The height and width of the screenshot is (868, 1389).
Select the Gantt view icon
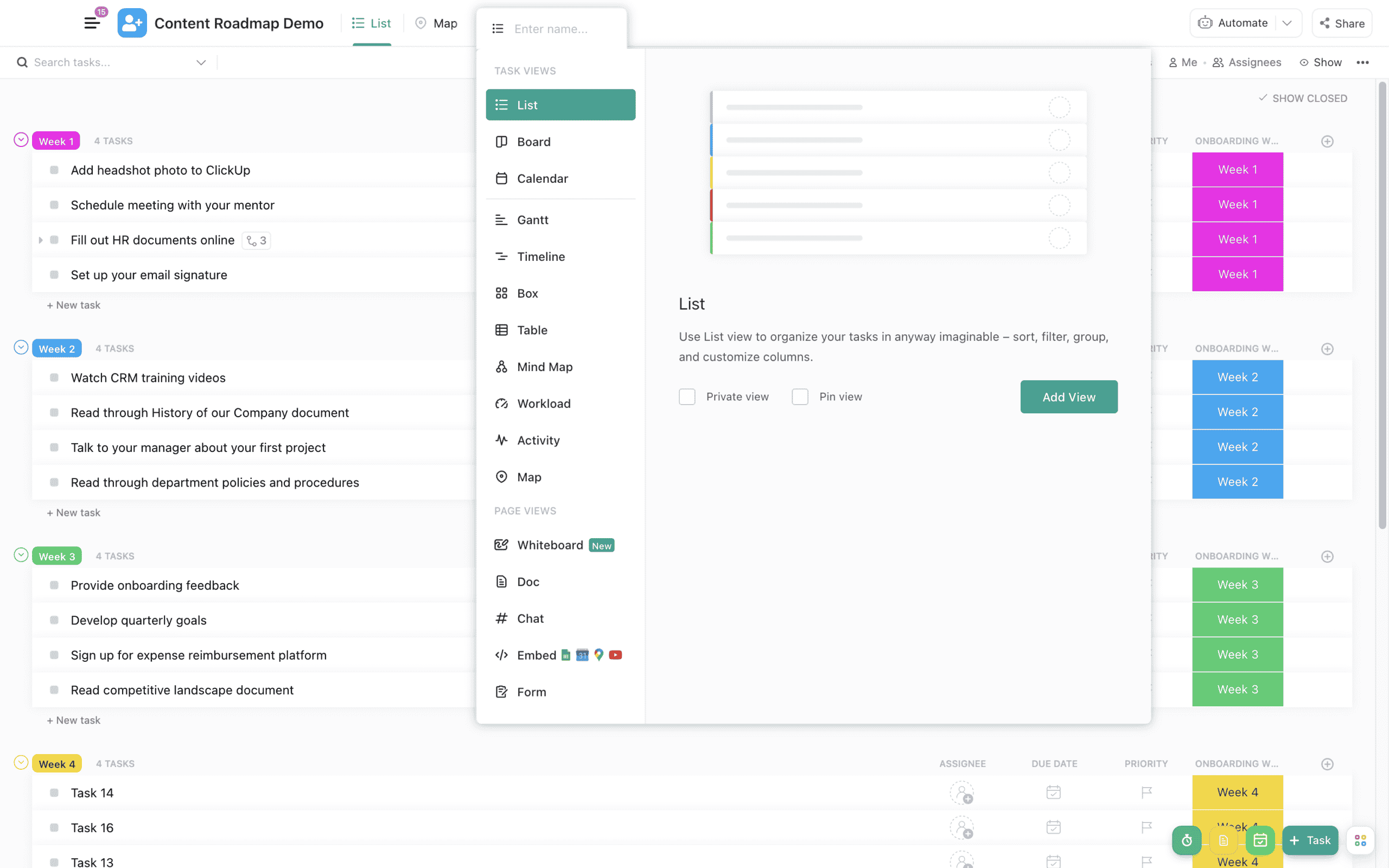tap(500, 219)
